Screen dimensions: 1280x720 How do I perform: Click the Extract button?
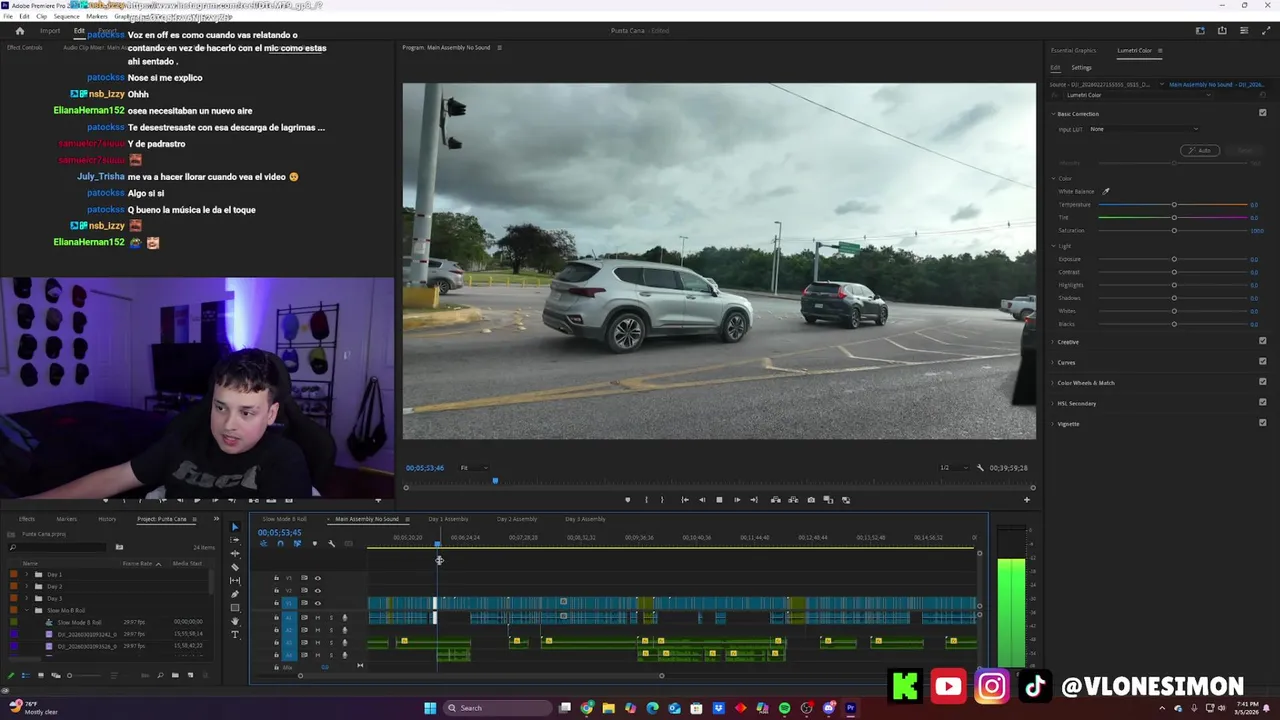point(793,500)
